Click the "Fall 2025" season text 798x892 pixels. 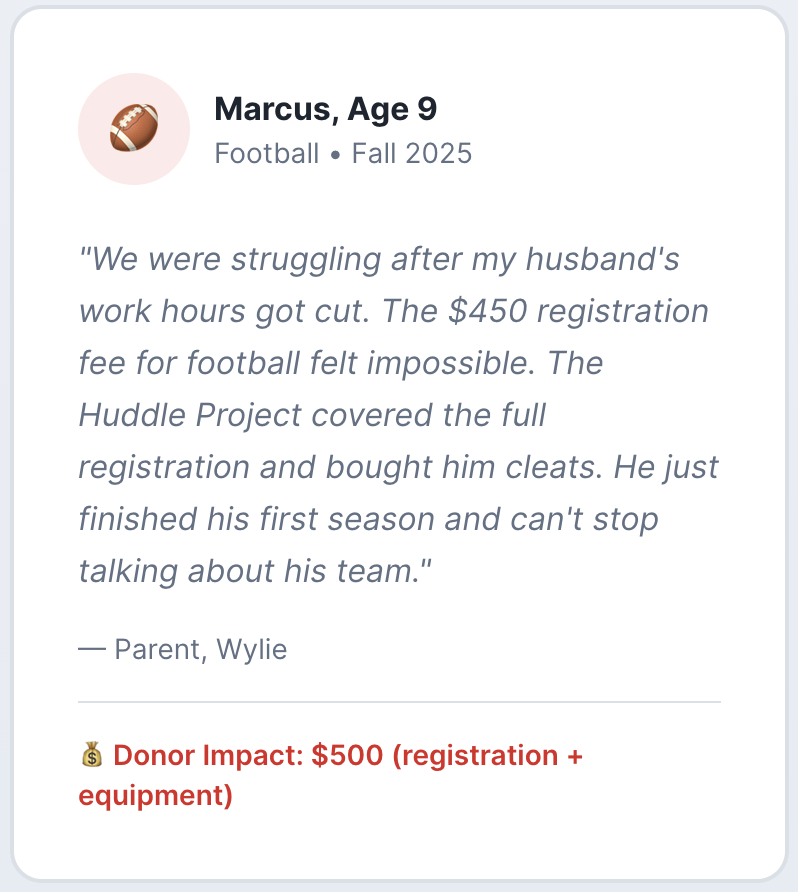click(411, 154)
